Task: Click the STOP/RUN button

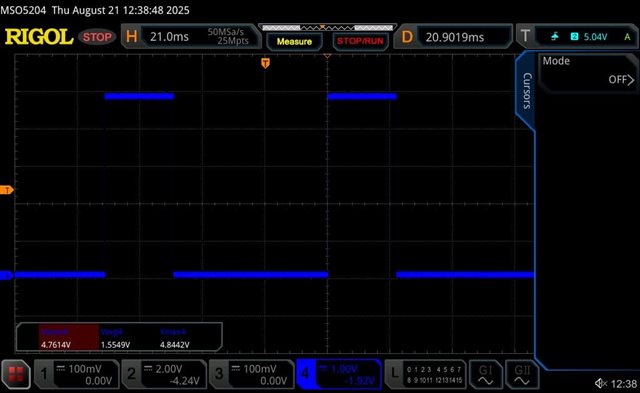Action: [360, 41]
